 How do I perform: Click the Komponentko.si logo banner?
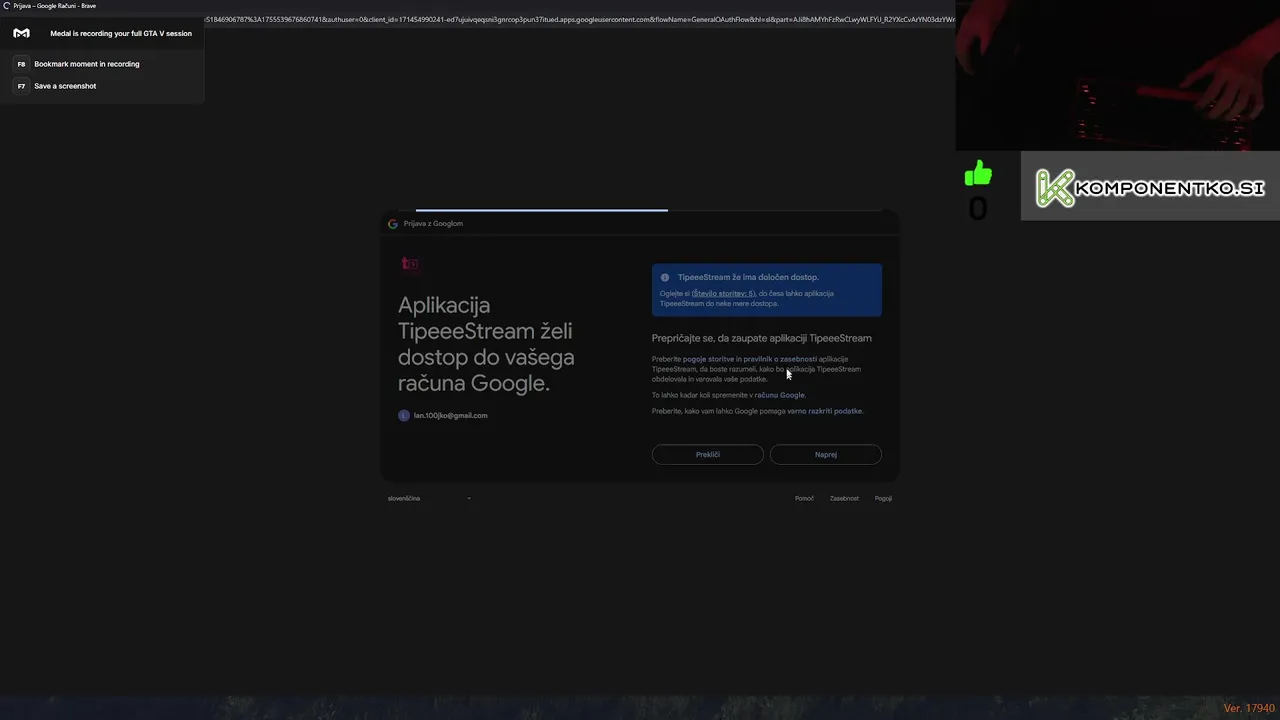tap(1150, 187)
